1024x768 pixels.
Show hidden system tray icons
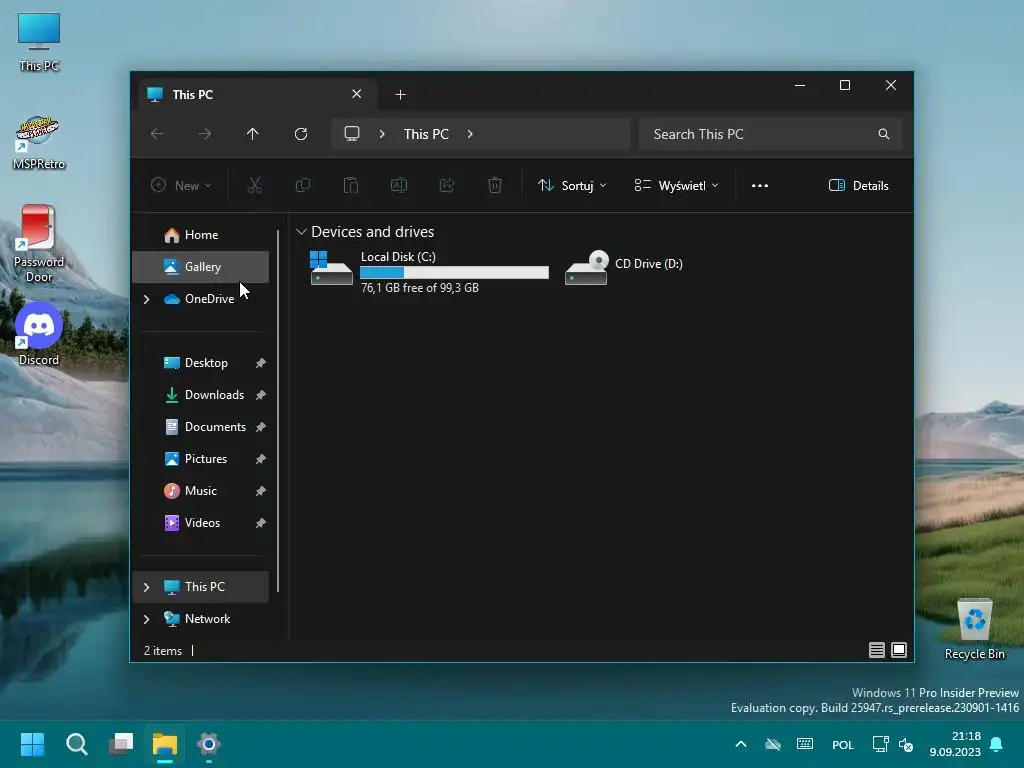tap(741, 744)
